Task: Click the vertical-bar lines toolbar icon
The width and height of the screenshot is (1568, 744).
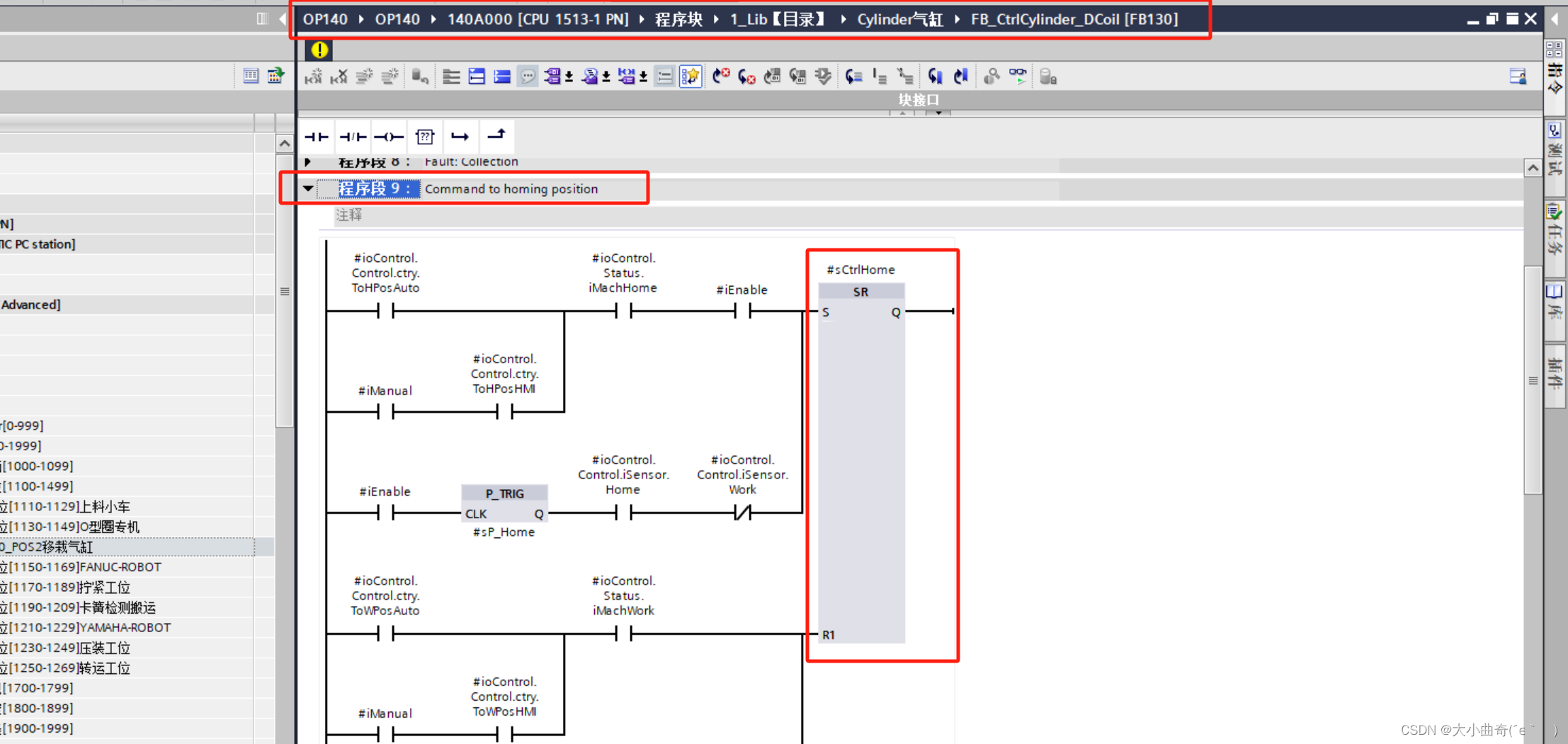Action: coord(880,76)
